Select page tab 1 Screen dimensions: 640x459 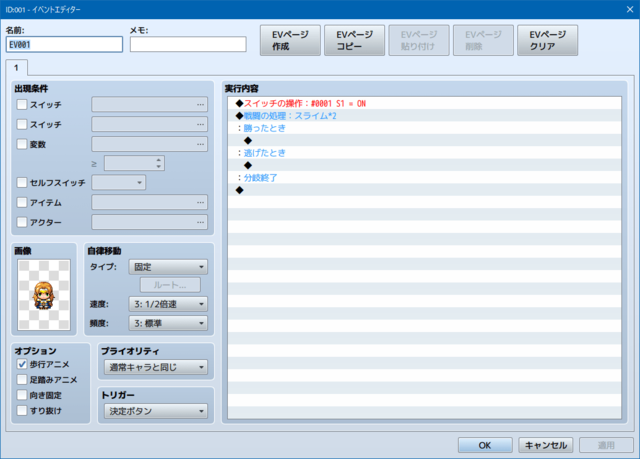[16, 68]
